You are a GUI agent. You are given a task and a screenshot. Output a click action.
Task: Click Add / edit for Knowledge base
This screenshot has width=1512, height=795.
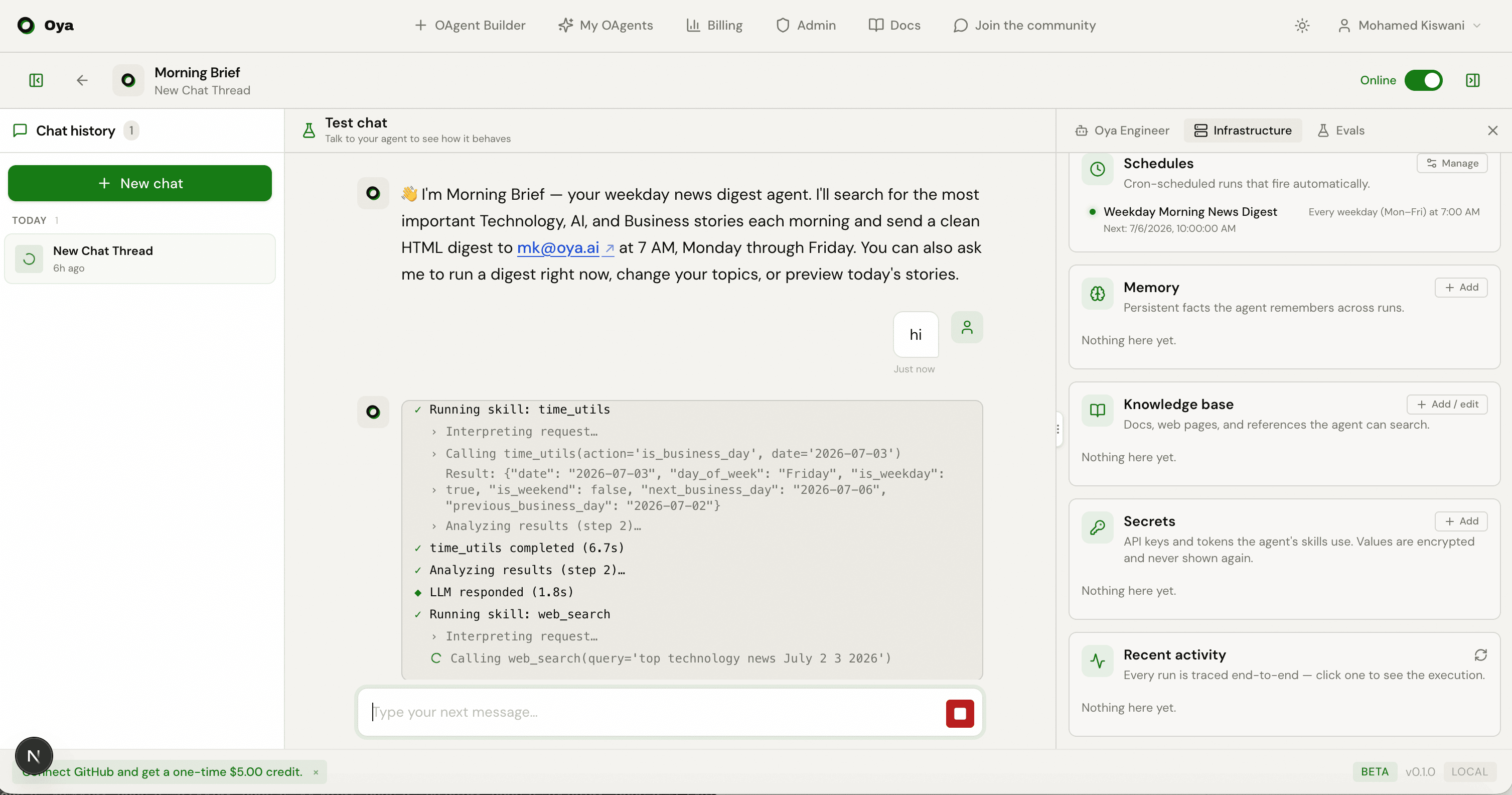1447,404
